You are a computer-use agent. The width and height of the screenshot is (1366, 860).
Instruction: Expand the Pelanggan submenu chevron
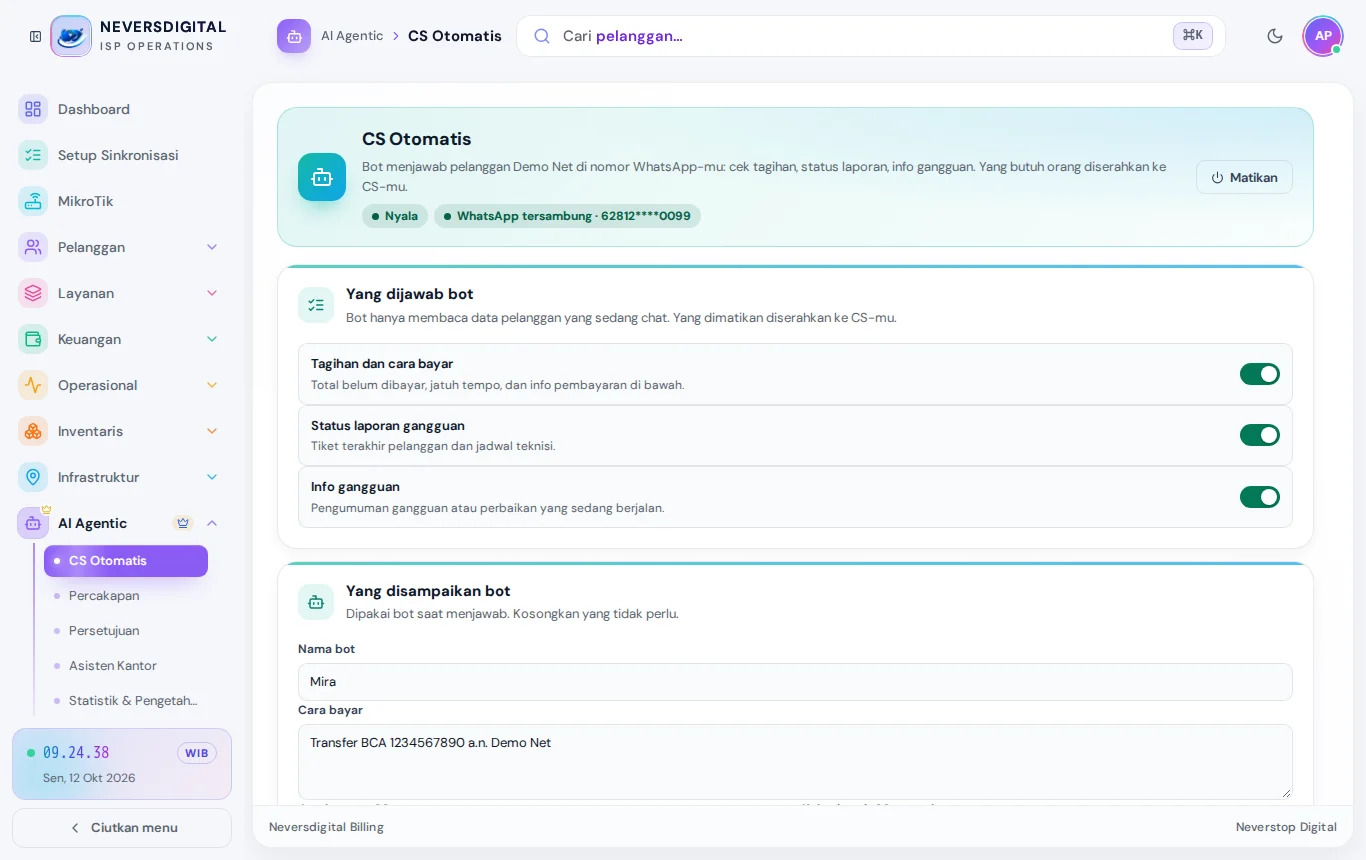tap(212, 247)
